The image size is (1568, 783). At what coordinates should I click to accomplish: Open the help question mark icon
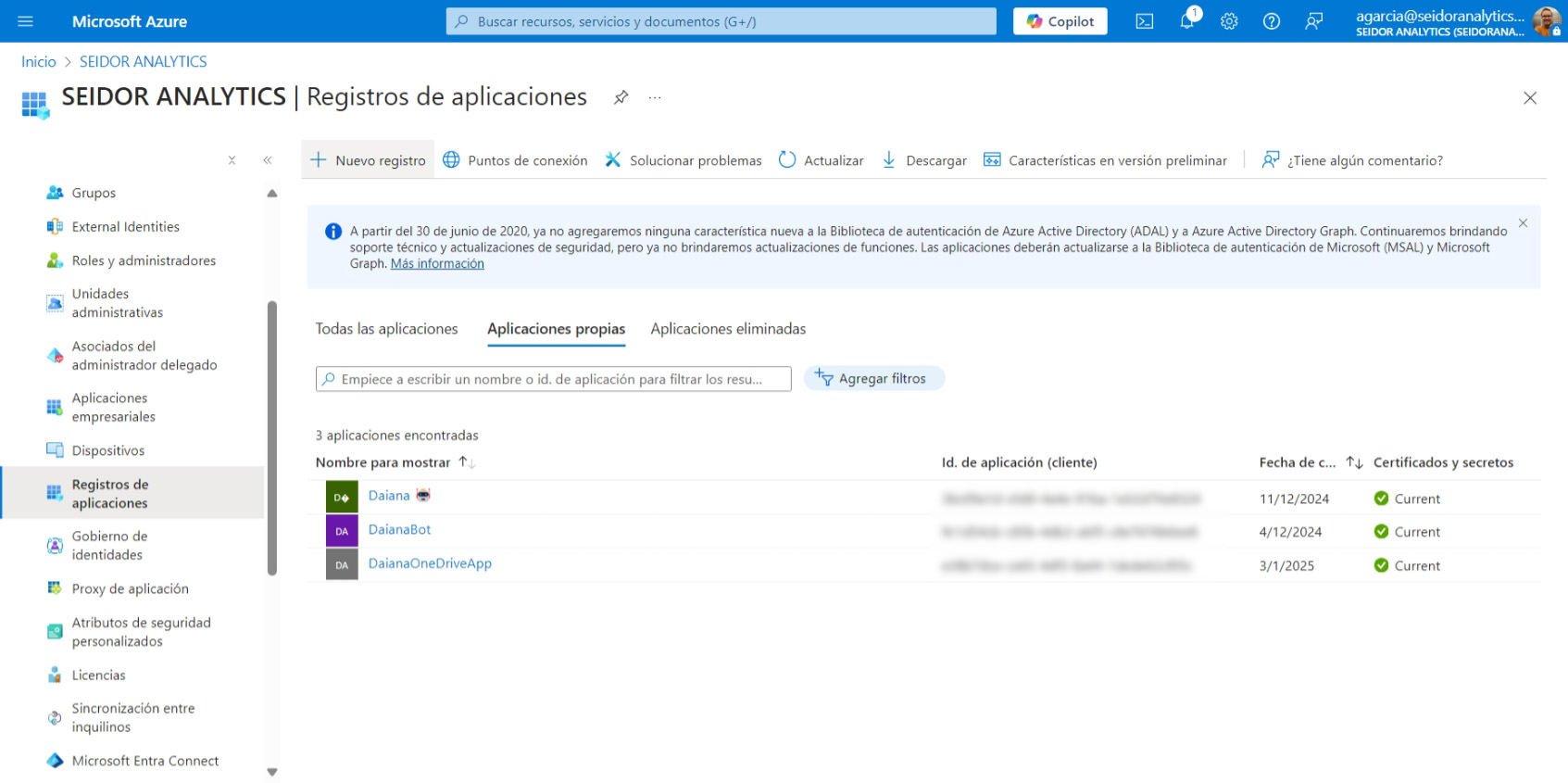(x=1272, y=21)
